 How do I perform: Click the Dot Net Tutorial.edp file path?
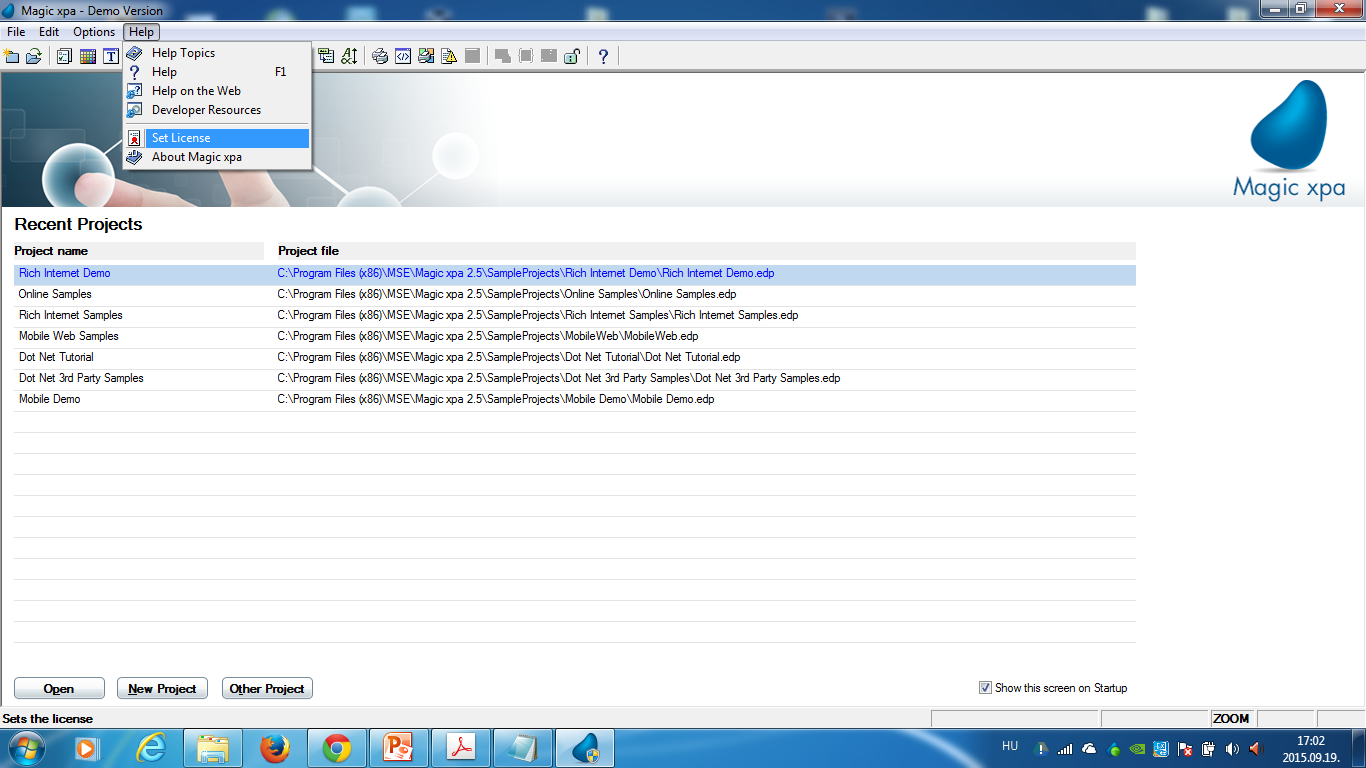coord(508,357)
